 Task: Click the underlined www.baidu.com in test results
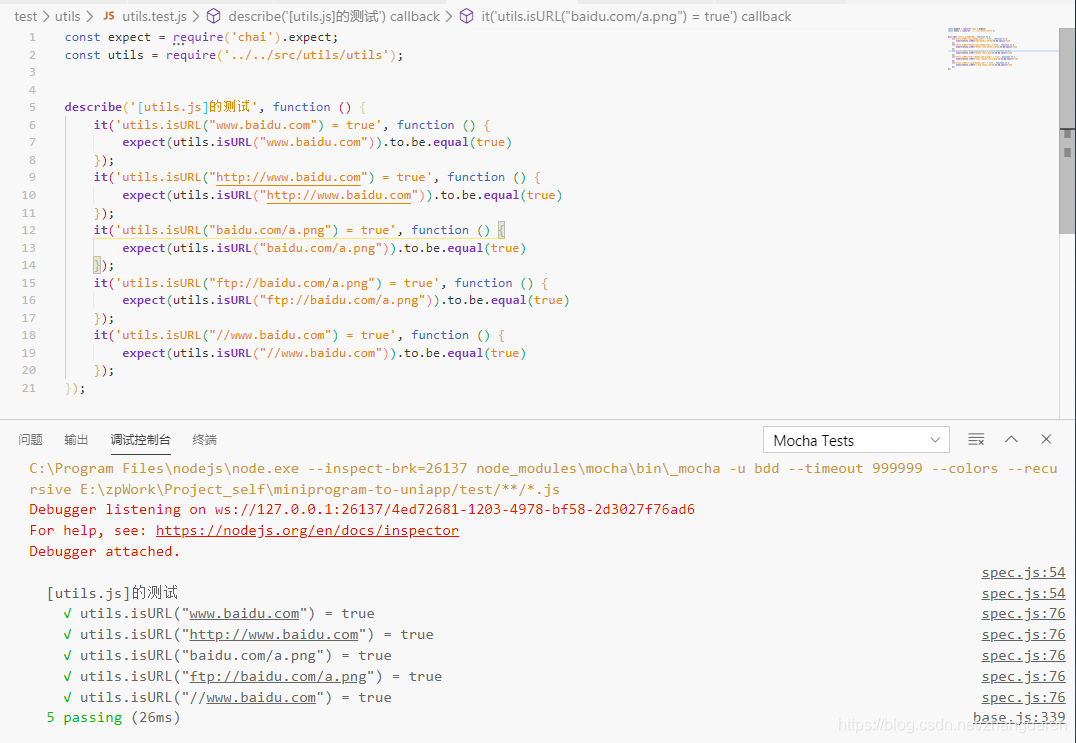tap(245, 613)
